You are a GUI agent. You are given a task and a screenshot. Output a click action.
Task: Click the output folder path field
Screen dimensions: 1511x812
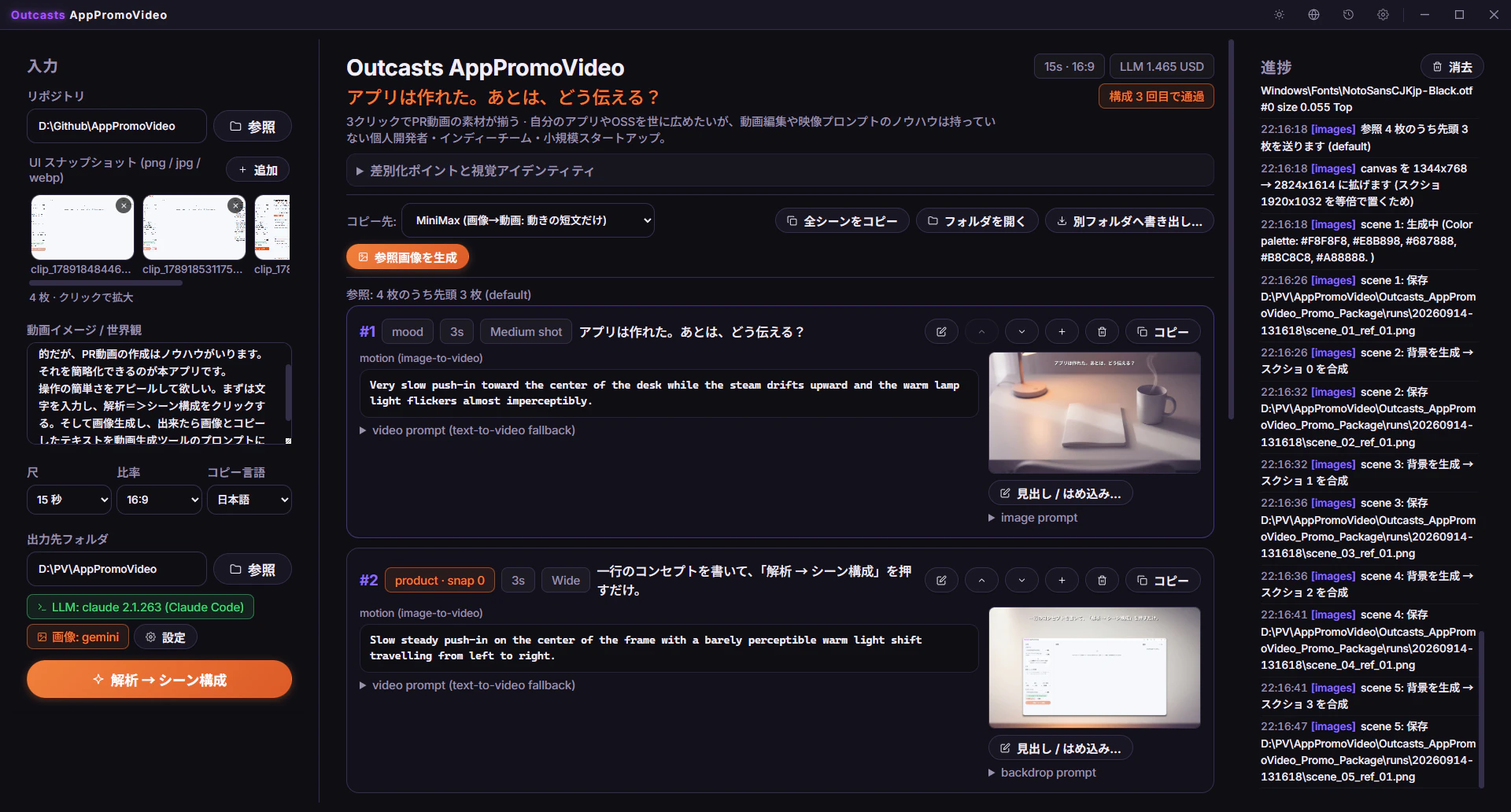117,569
